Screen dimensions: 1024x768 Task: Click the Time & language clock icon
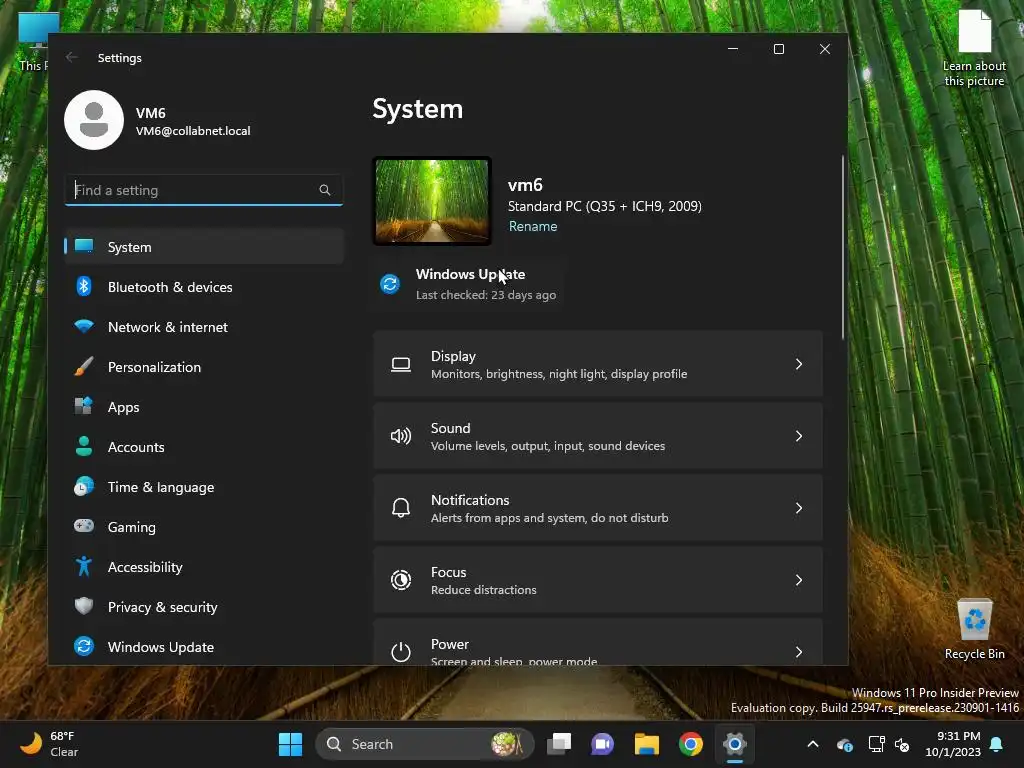(x=84, y=487)
